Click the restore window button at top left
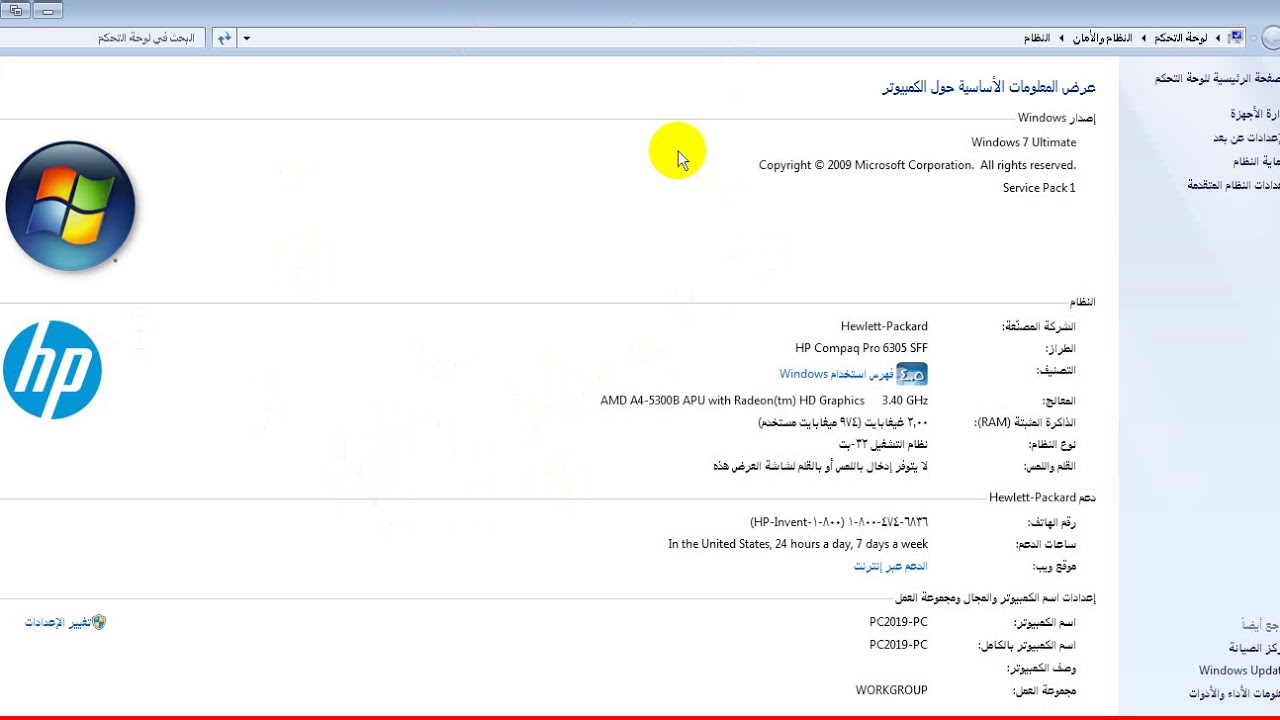Image resolution: width=1280 pixels, height=720 pixels. tap(16, 11)
